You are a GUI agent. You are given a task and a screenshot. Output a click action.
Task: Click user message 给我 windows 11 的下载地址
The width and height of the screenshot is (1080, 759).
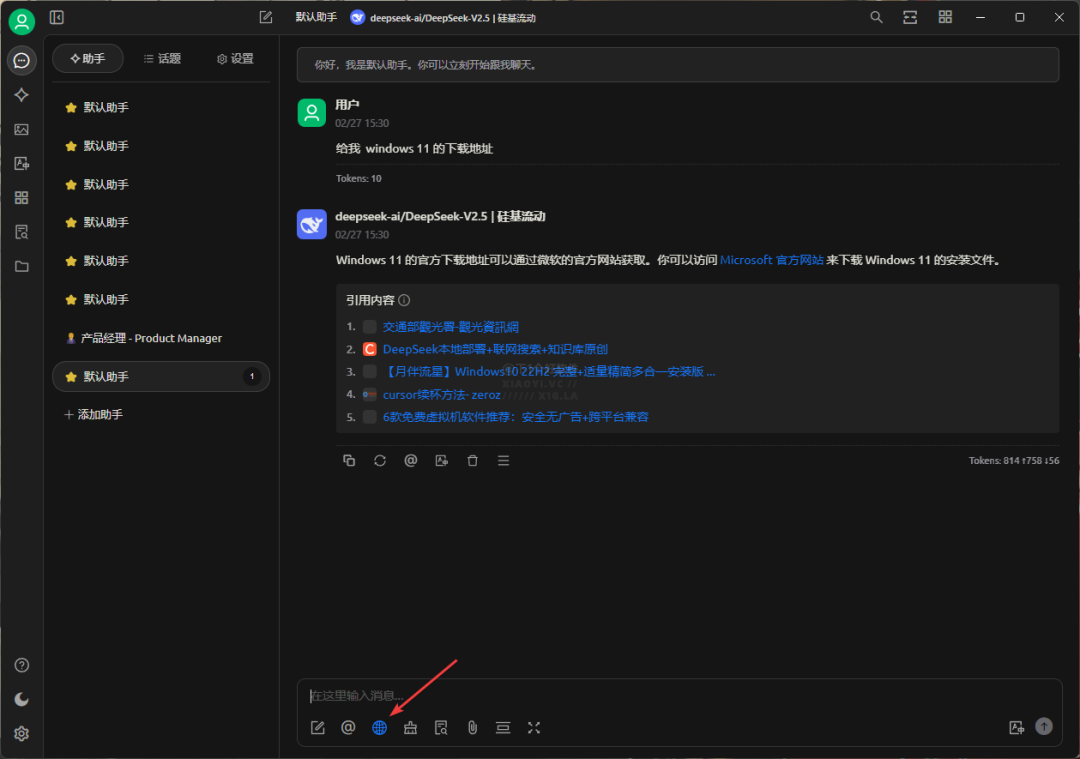[414, 149]
